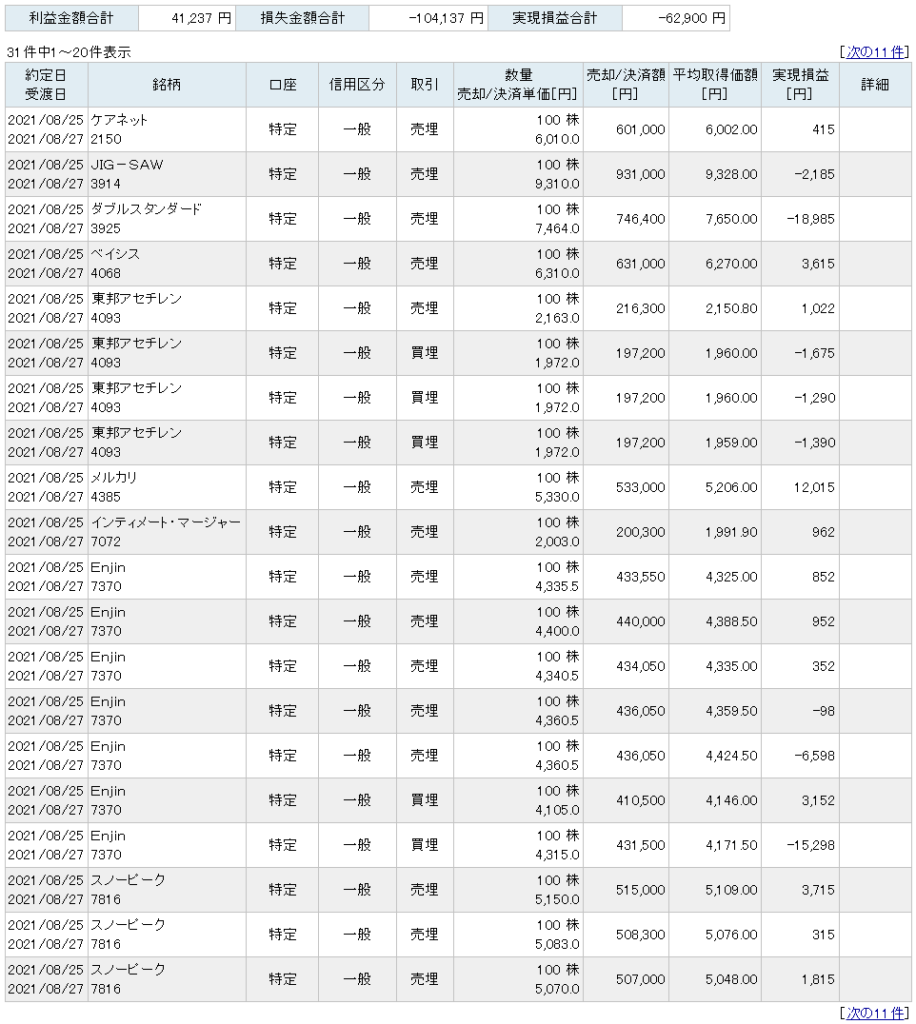
Task: Select the 実現損益合計 value -62,900 円
Action: coord(691,18)
